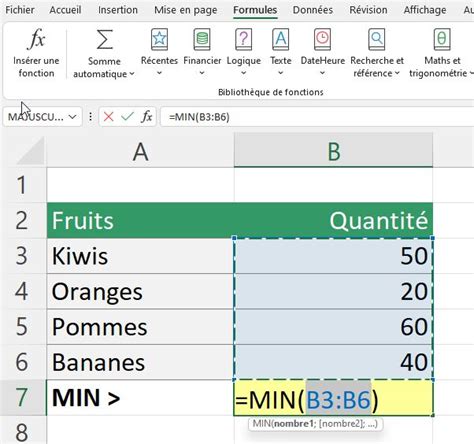Open the Récentes functions star icon
Viewport: 474px width, 444px height.
tap(159, 39)
